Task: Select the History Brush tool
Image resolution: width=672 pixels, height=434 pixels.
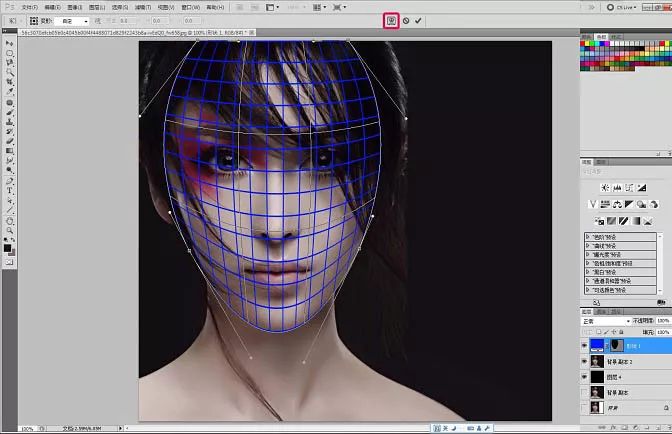Action: click(x=9, y=132)
